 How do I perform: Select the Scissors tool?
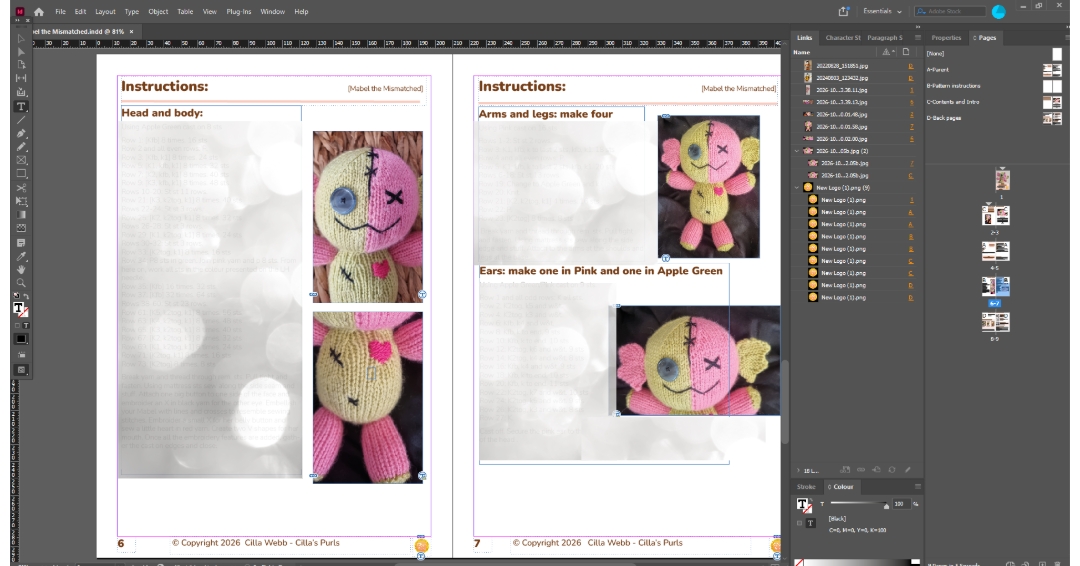click(21, 188)
